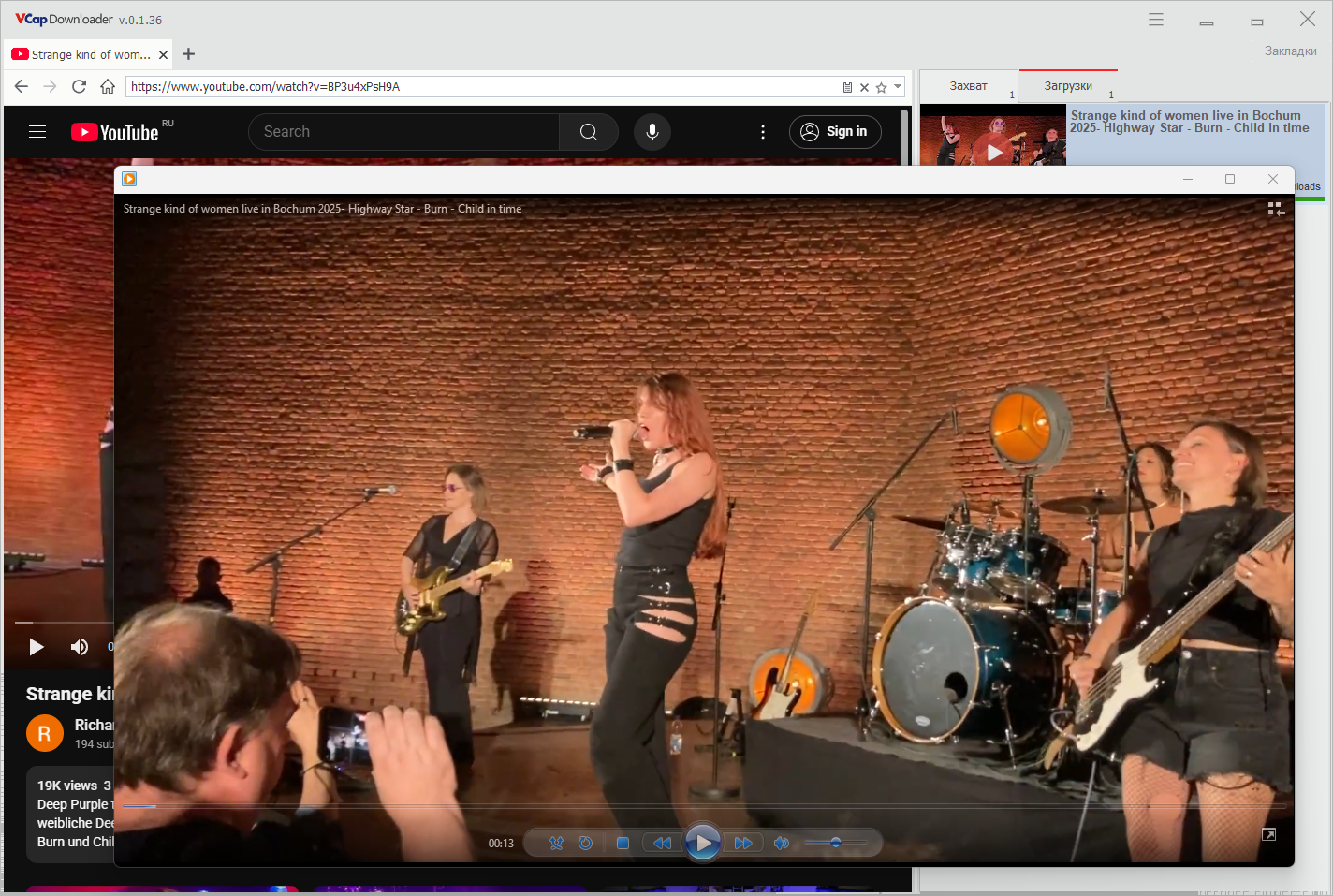
Task: Toggle shuffle mode in the media player
Action: [x=556, y=844]
